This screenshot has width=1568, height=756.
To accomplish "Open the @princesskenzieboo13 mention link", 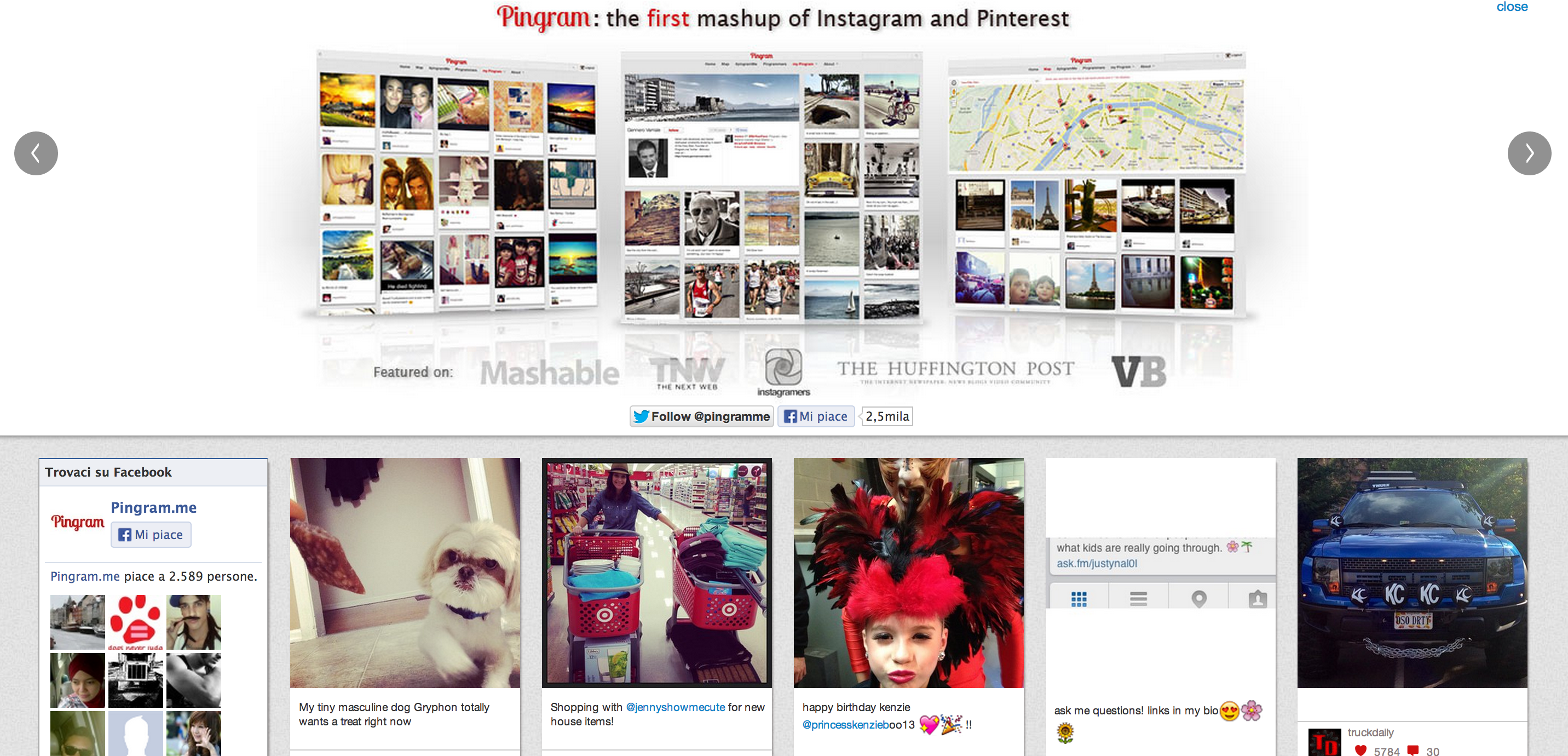I will click(858, 724).
